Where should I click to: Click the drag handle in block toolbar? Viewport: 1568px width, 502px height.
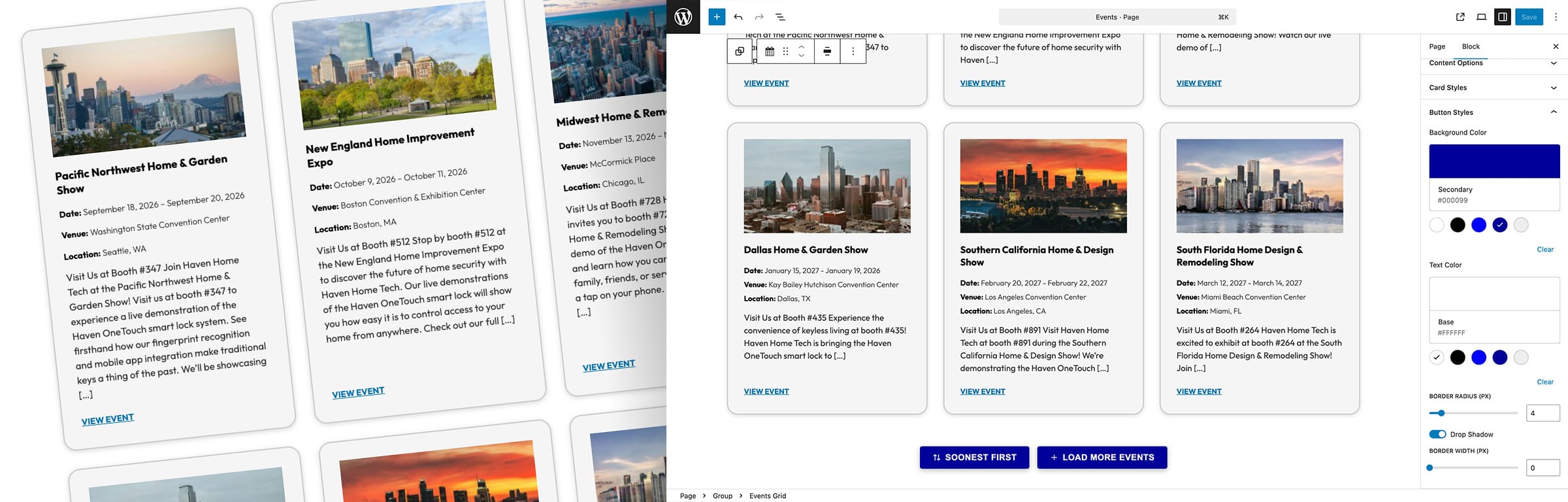click(785, 51)
